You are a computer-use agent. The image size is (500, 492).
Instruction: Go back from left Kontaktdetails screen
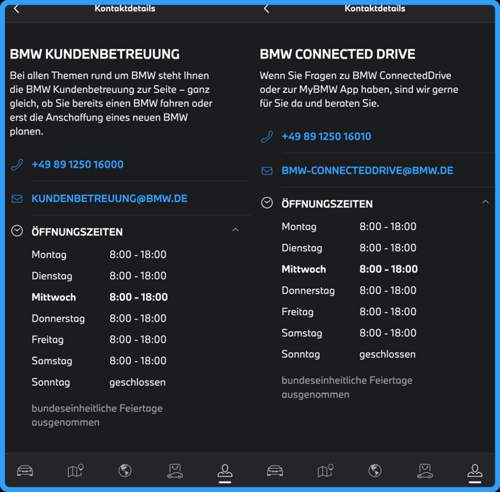[x=16, y=9]
